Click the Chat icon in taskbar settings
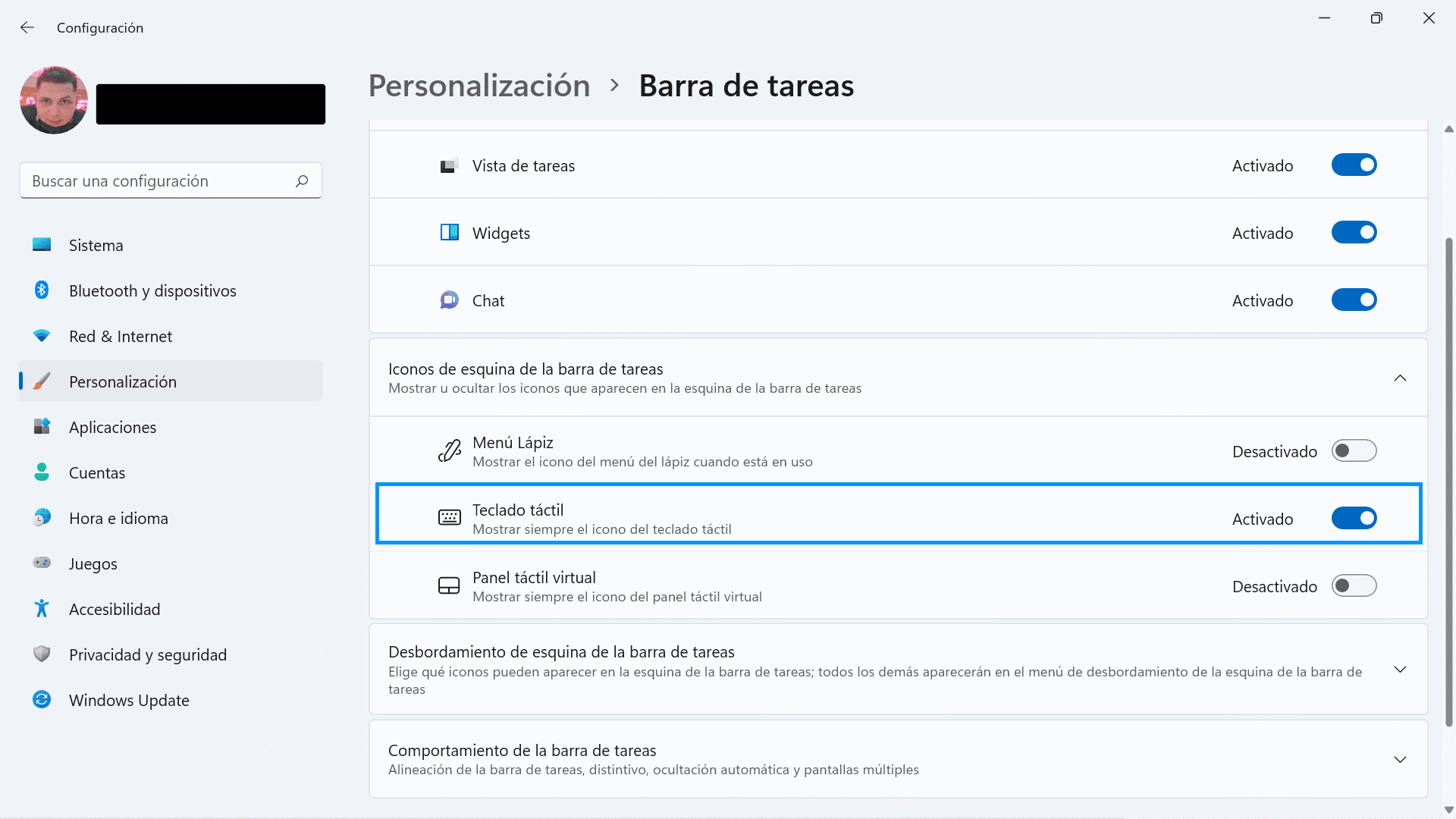This screenshot has width=1456, height=819. 448,300
